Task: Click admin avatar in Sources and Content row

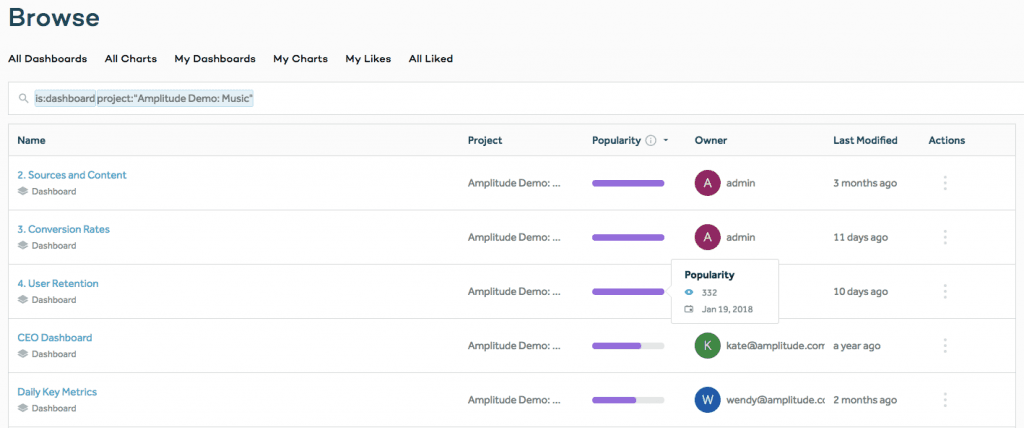Action: [707, 183]
